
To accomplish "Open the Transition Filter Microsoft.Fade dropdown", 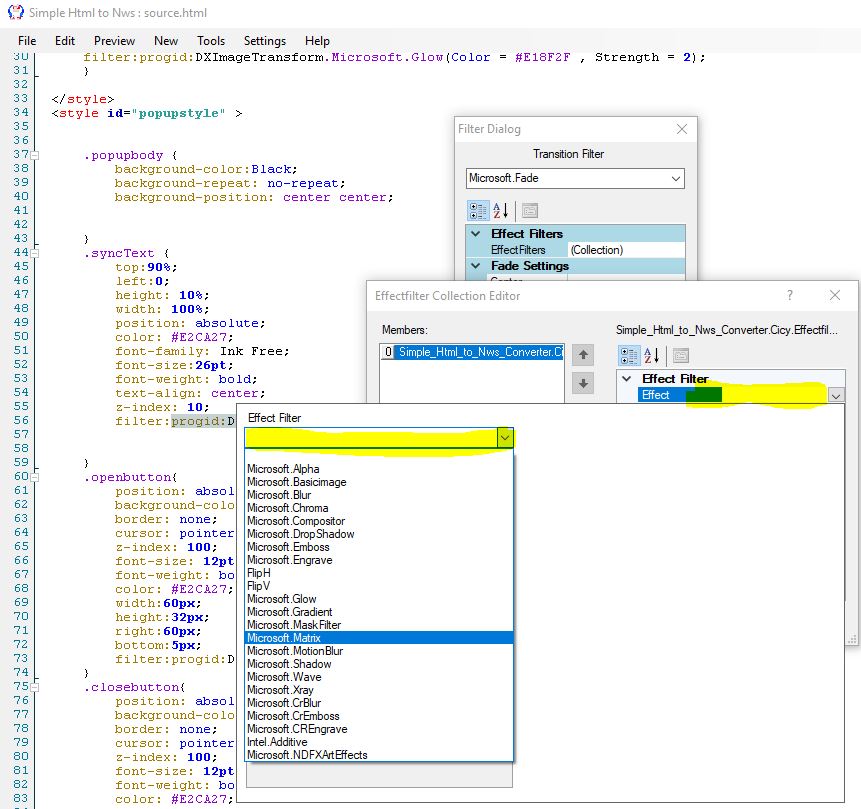I will 675,179.
